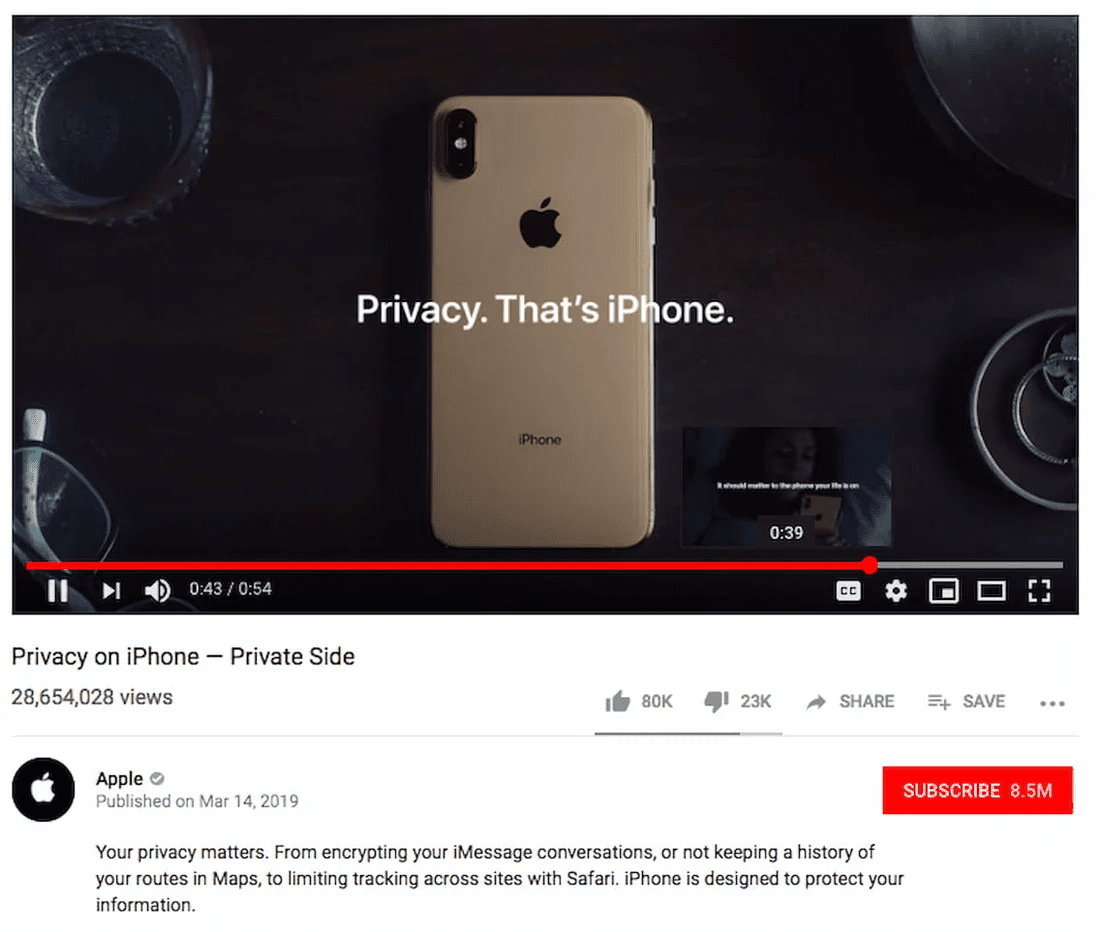This screenshot has height=932, width=1104.
Task: Open the Apple channel avatar
Action: [x=43, y=790]
